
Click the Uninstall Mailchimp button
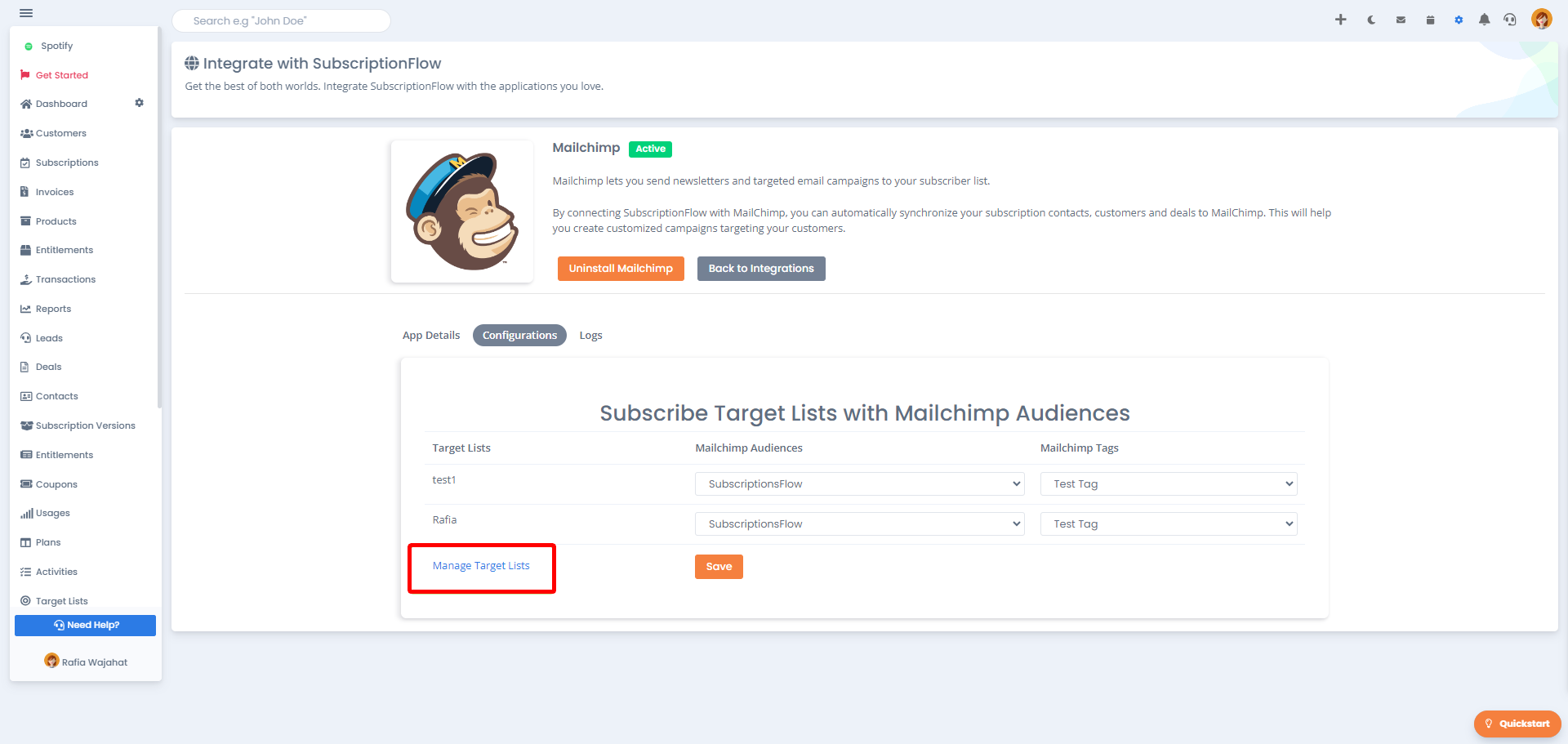coord(621,269)
